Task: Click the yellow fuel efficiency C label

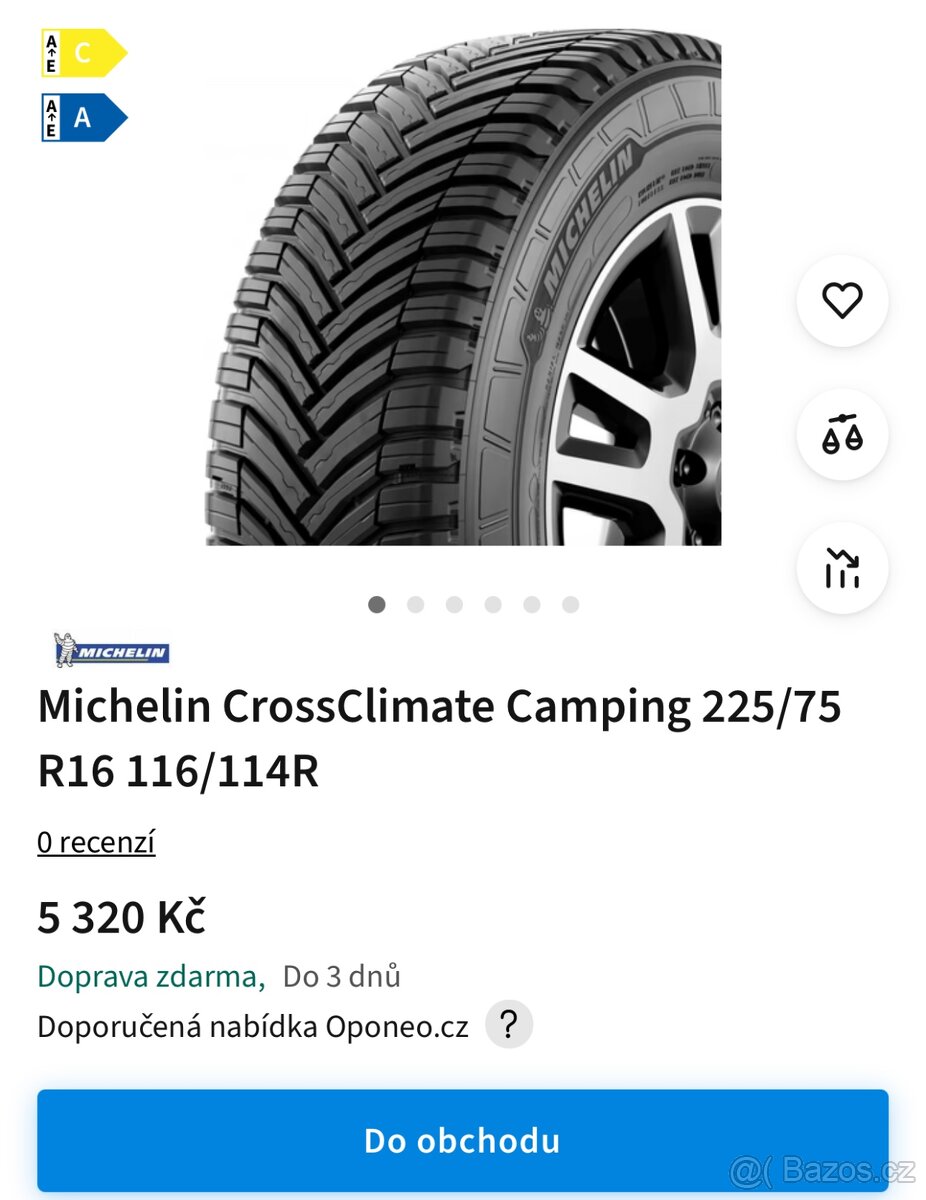Action: pyautogui.click(x=84, y=54)
